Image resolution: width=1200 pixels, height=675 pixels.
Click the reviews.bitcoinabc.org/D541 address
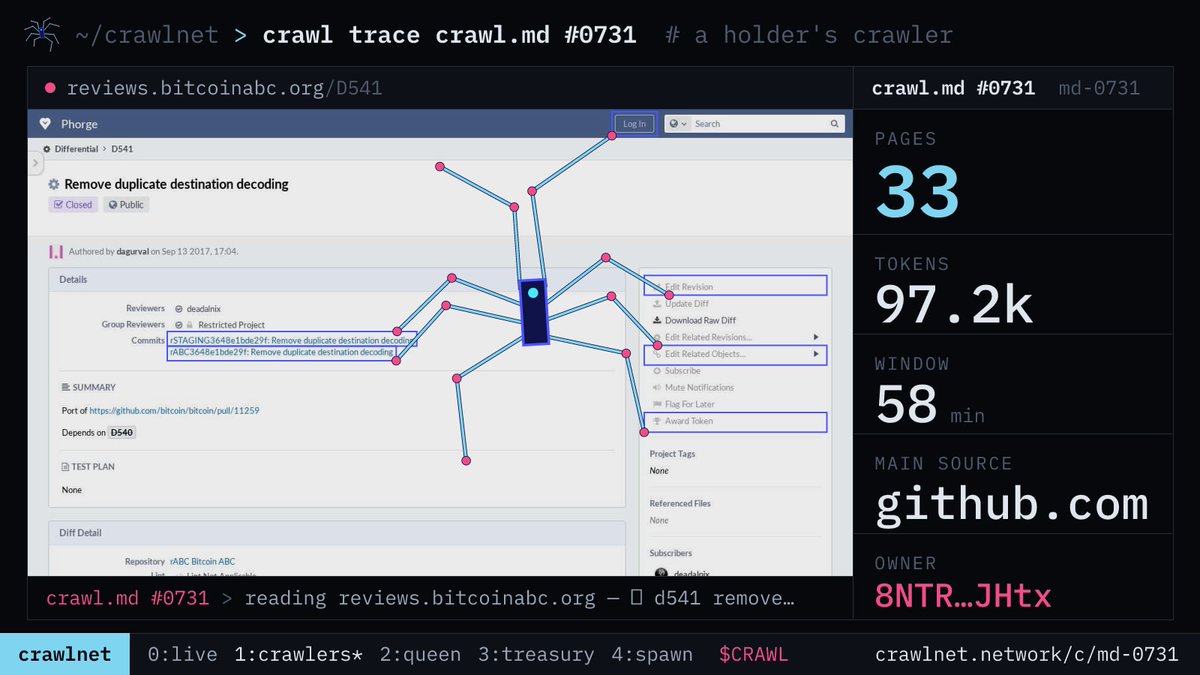point(225,88)
